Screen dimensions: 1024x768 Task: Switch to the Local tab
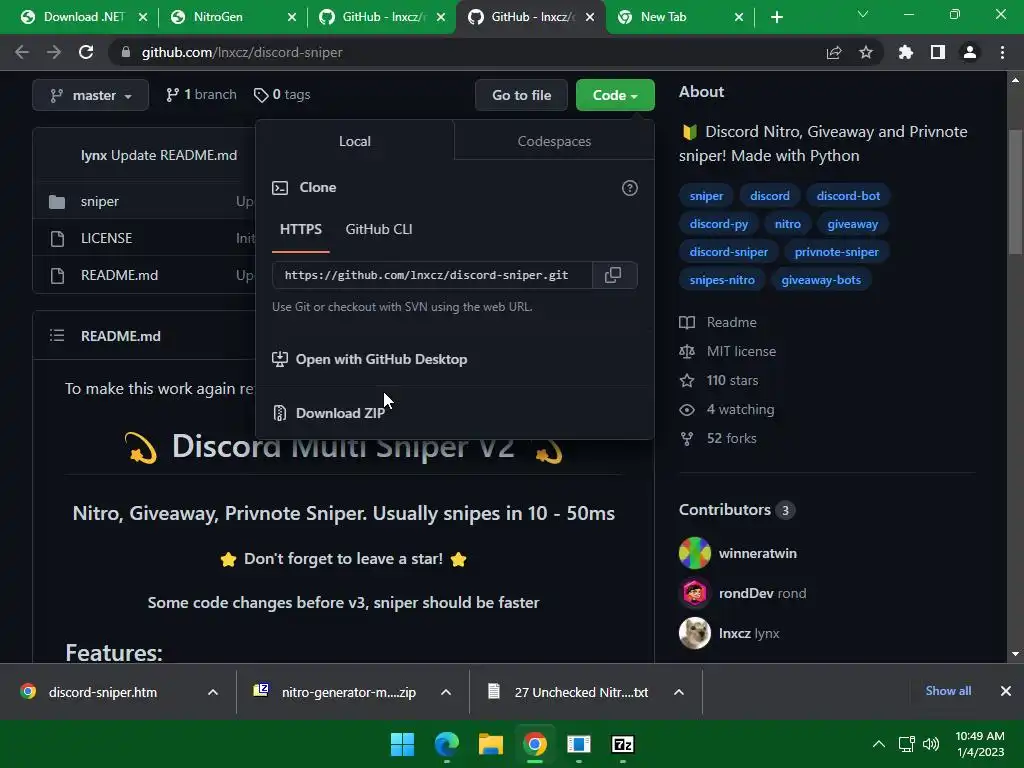[x=355, y=141]
